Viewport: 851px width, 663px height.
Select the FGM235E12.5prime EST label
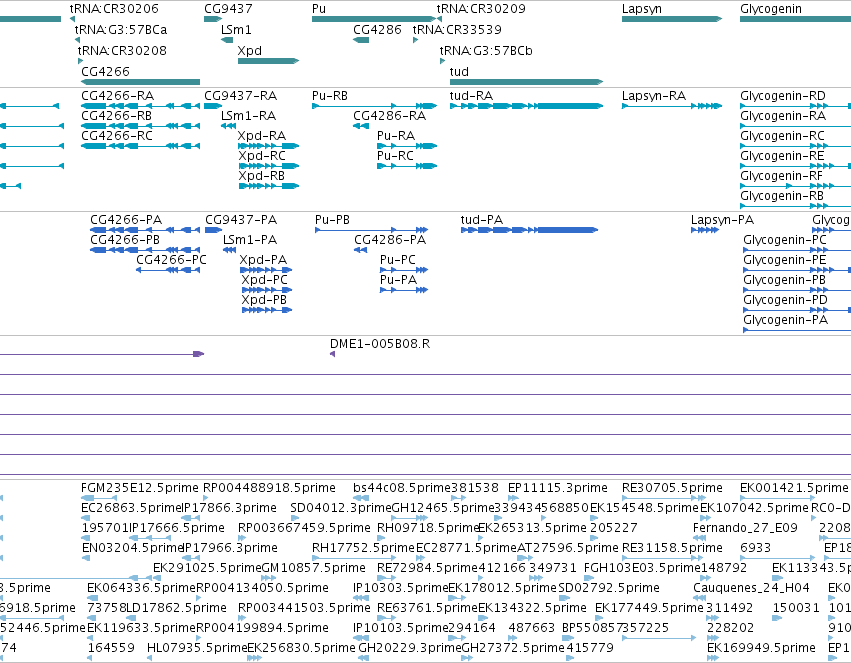coord(140,488)
